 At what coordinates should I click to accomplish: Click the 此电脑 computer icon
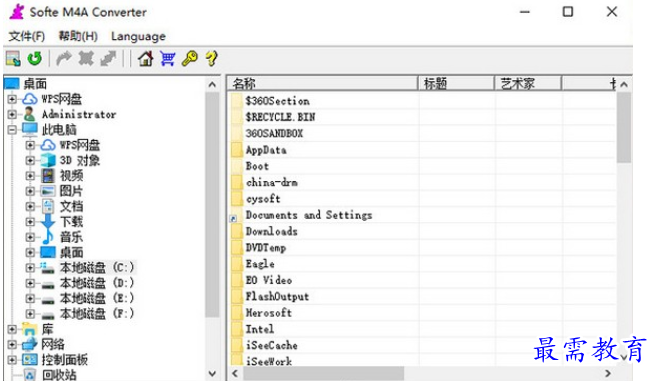(30, 130)
